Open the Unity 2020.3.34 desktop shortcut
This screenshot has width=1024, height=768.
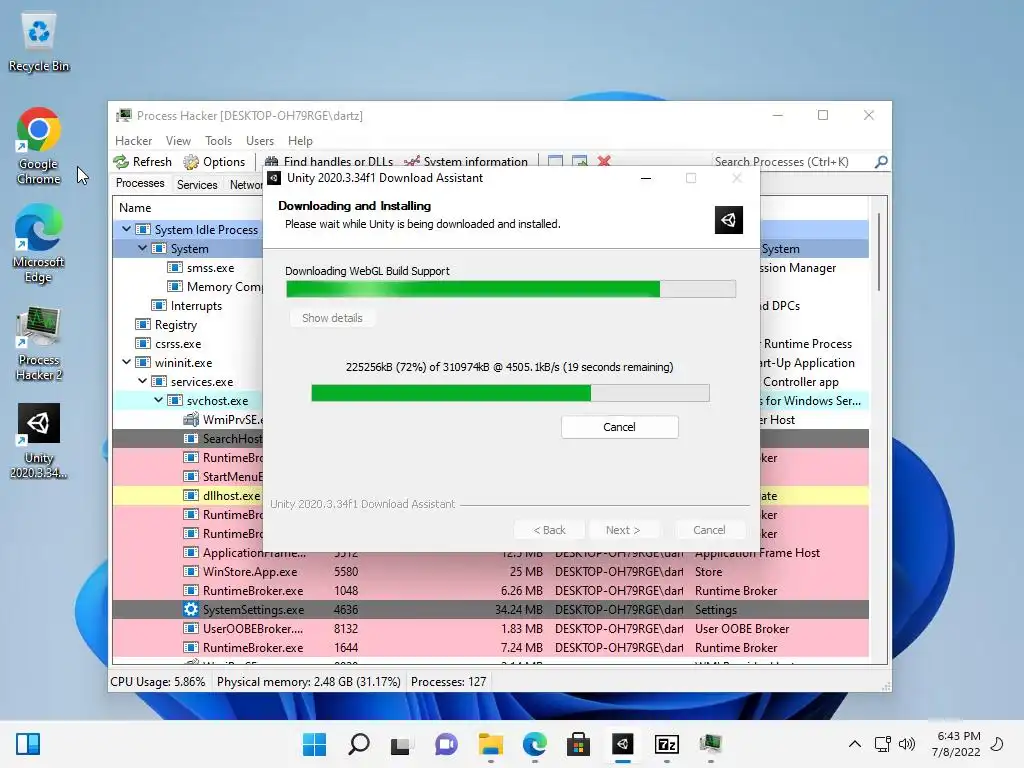39,441
